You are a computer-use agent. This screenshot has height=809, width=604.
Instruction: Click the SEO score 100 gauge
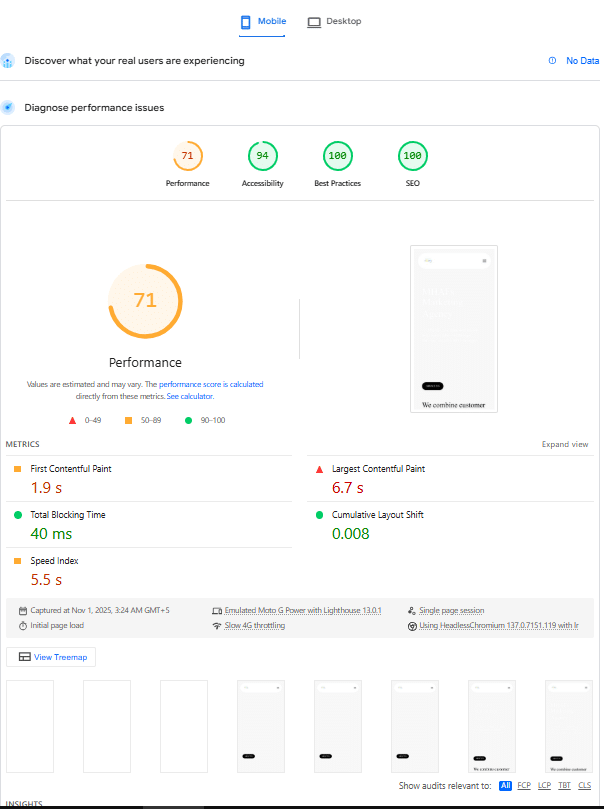(411, 156)
